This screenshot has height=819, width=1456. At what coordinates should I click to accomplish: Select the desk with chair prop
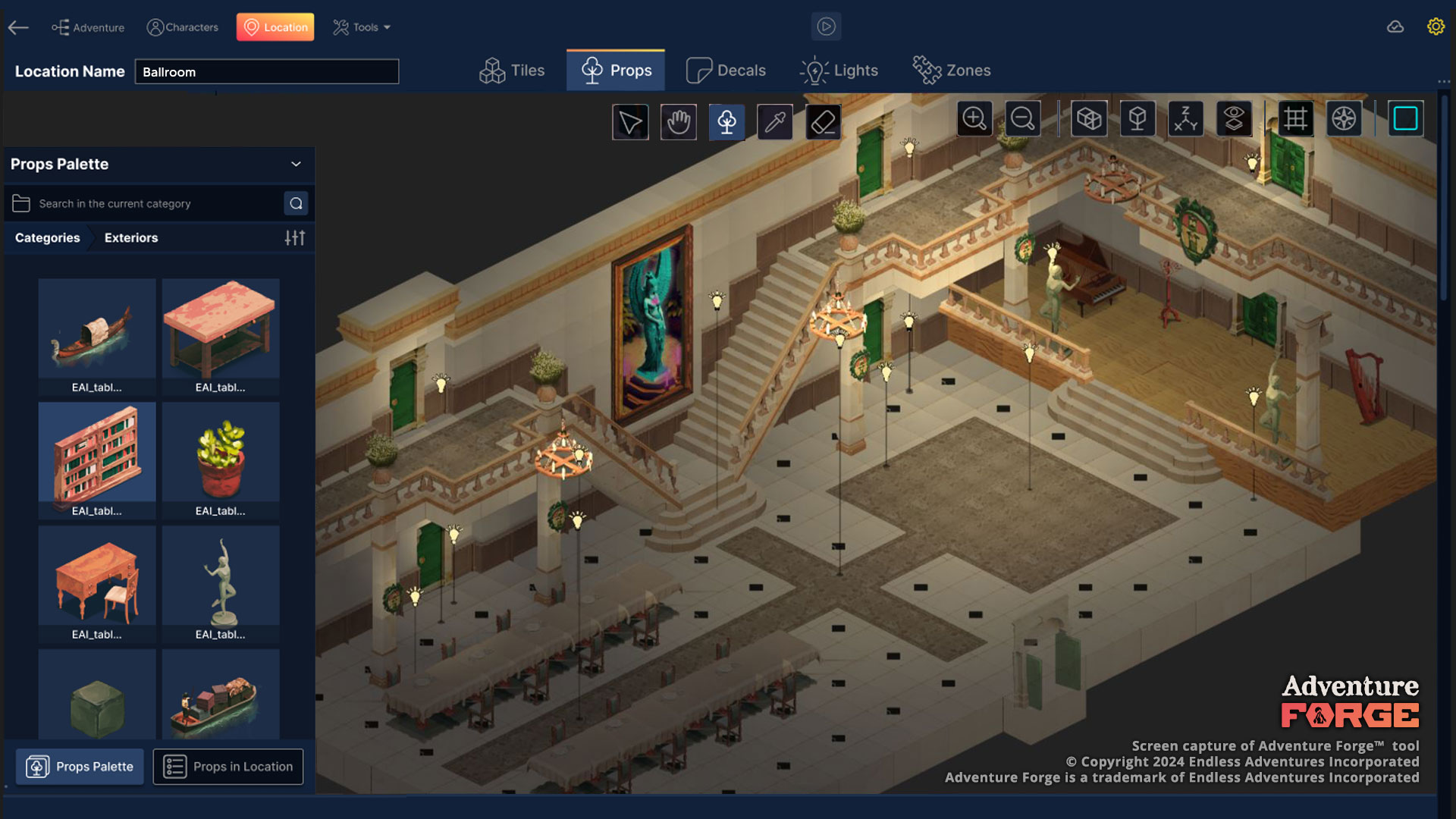click(x=97, y=584)
